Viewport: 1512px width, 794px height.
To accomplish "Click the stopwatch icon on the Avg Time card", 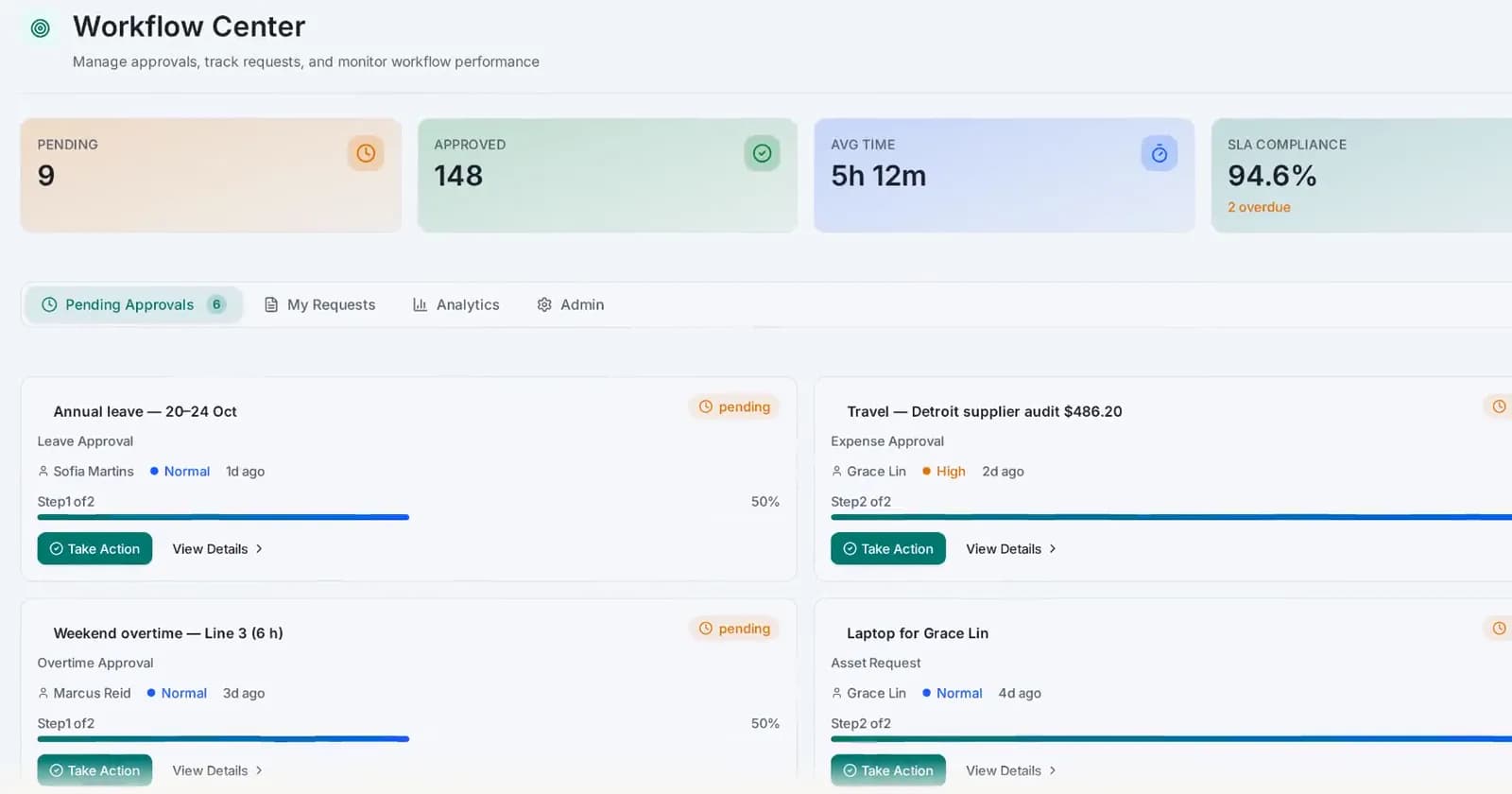I will [x=1159, y=153].
